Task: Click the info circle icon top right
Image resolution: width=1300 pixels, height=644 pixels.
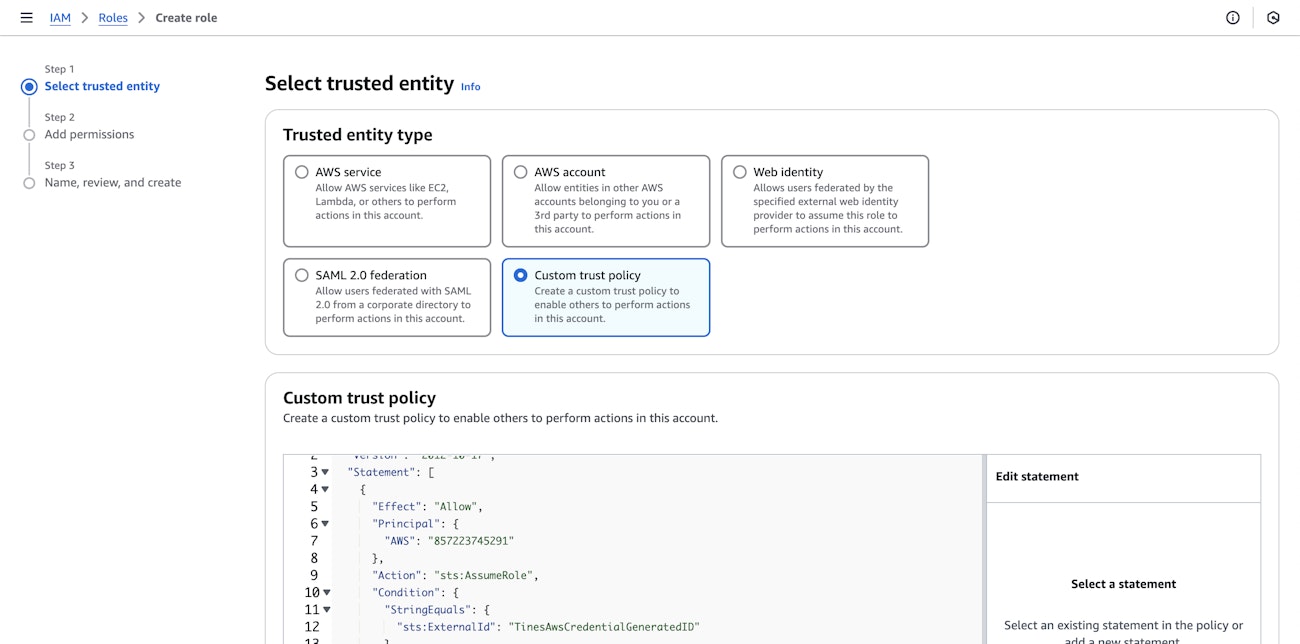Action: click(1233, 18)
